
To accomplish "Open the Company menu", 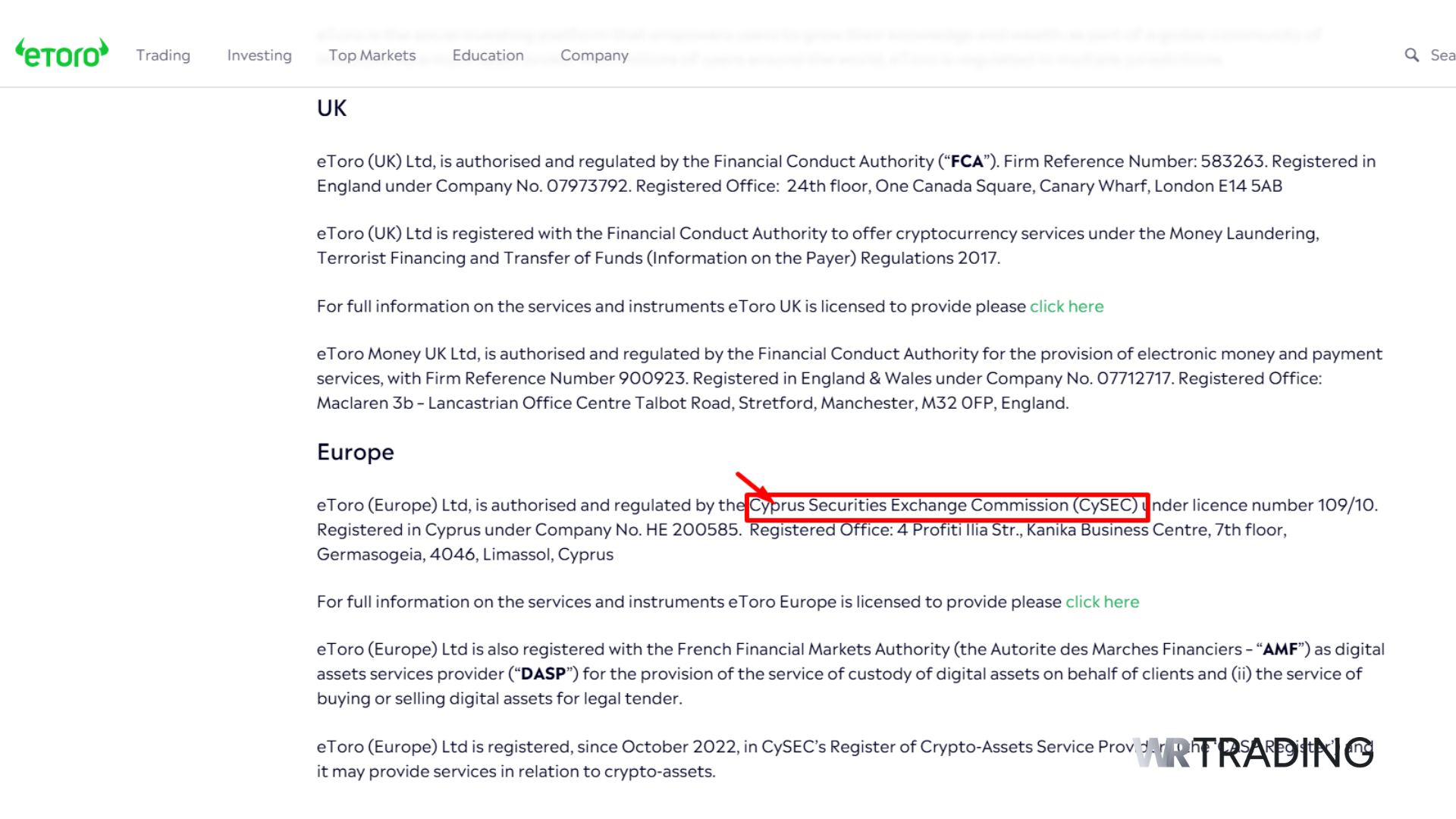I will pyautogui.click(x=595, y=55).
